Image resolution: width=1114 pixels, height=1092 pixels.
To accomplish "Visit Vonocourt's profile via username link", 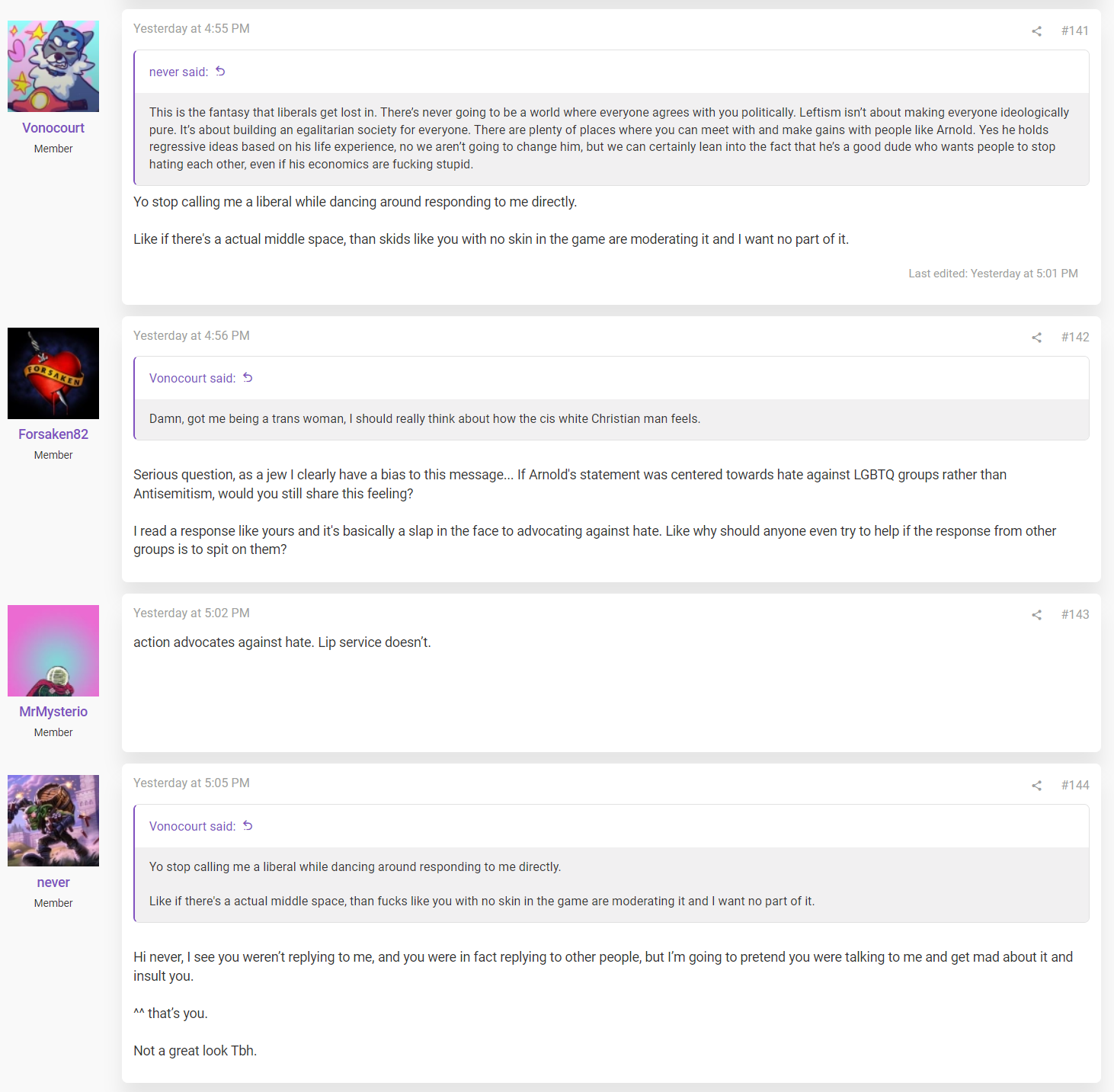I will click(x=53, y=128).
